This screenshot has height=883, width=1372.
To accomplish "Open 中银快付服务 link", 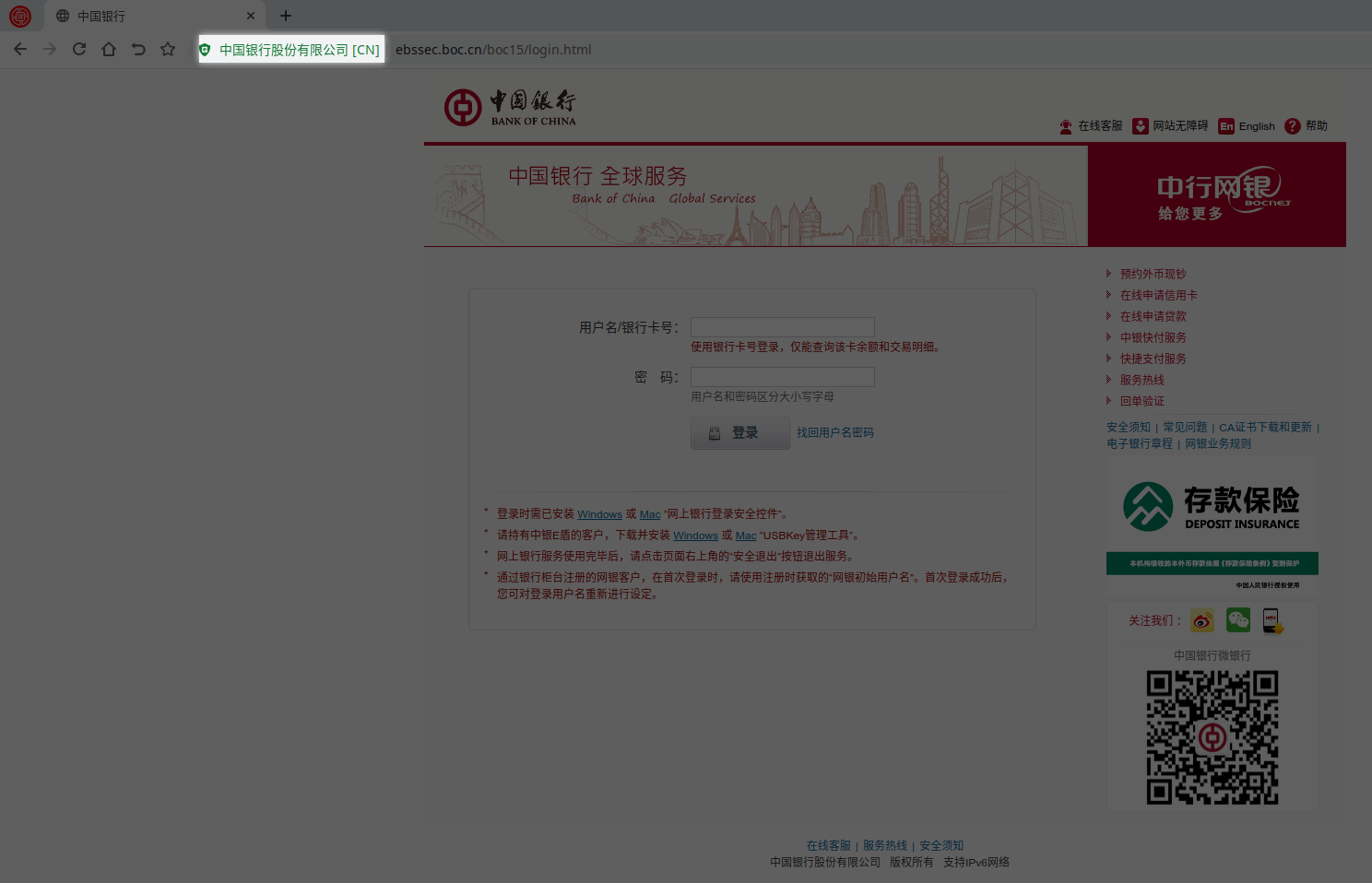I will pos(1153,337).
